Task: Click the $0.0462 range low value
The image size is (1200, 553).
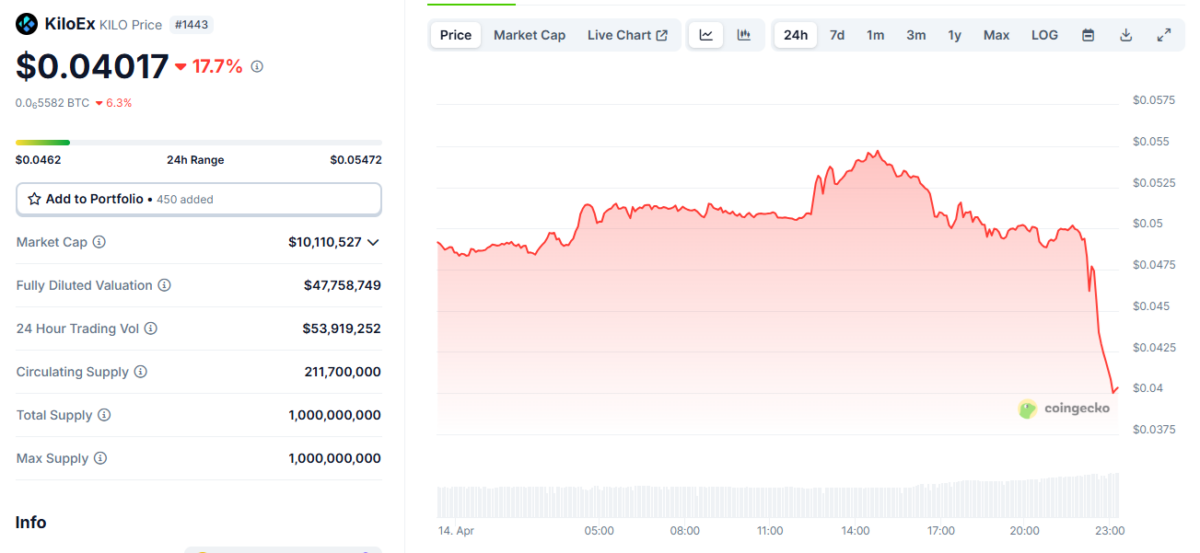Action: [38, 160]
